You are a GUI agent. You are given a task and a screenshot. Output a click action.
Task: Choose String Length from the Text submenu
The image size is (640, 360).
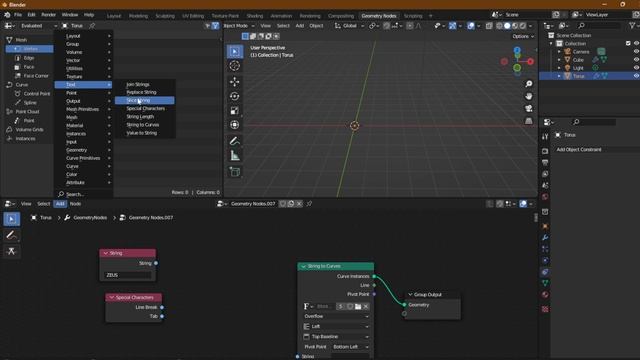point(144,117)
